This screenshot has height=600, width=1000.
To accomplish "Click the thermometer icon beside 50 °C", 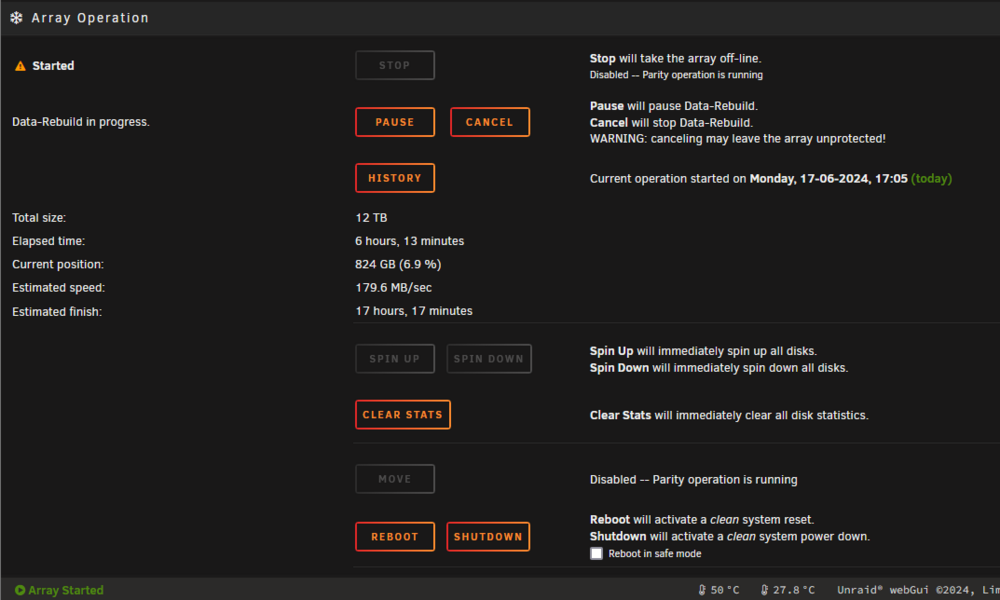I will coord(702,590).
